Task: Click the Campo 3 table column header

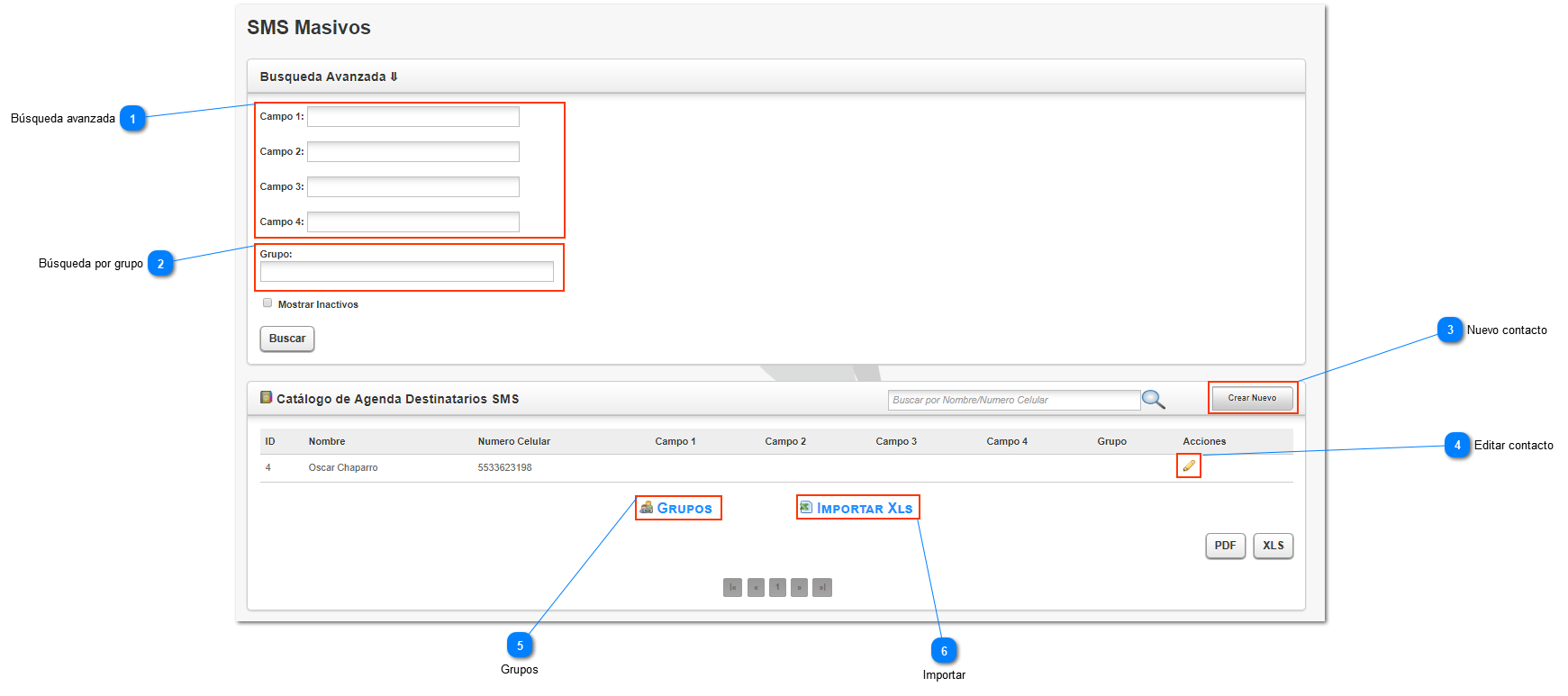Action: tap(896, 441)
